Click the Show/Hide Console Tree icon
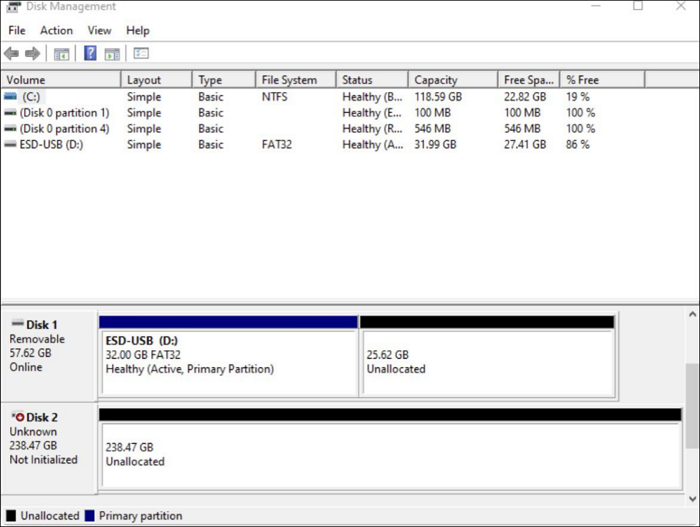The image size is (700, 527). point(62,53)
